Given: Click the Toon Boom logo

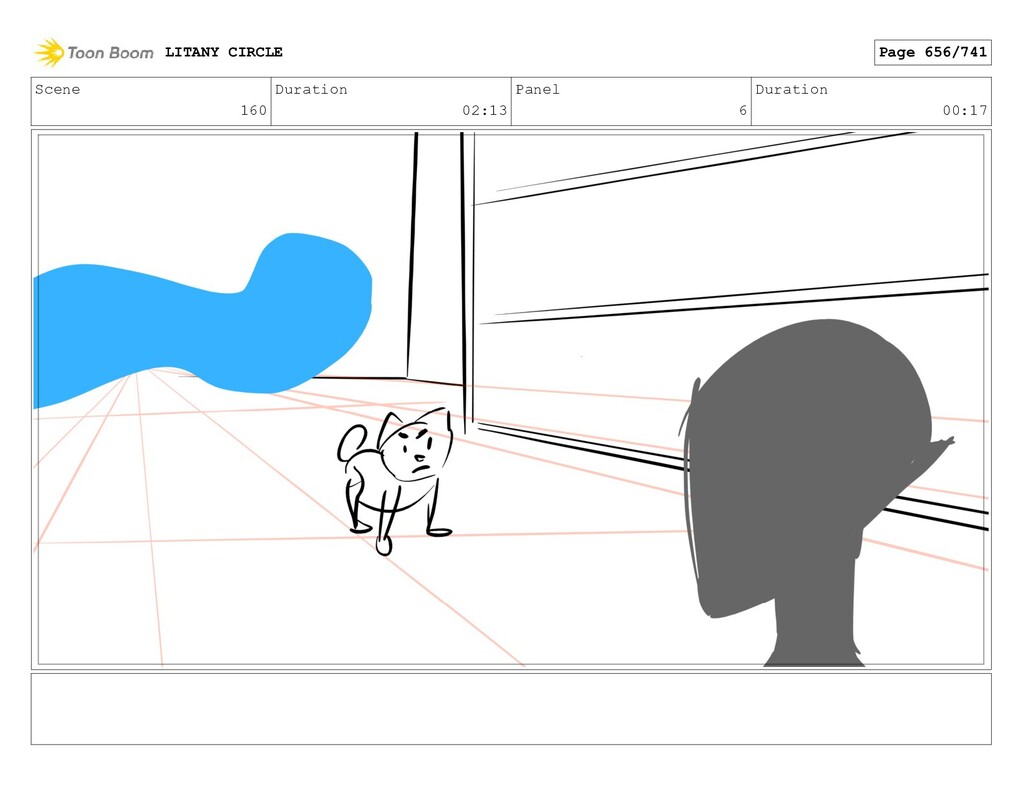Looking at the screenshot, I should [x=94, y=52].
